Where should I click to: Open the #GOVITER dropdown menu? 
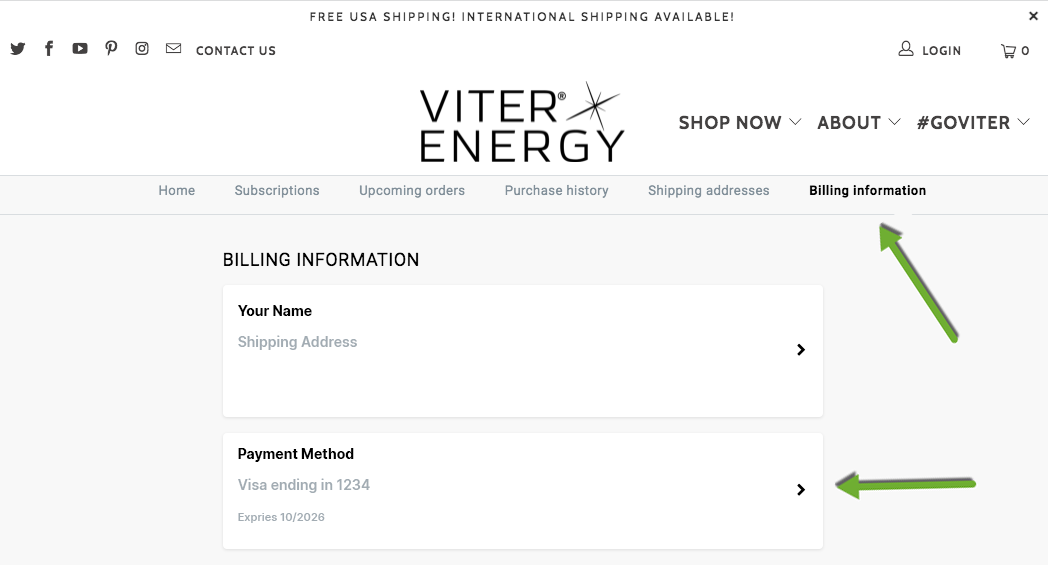(x=973, y=123)
